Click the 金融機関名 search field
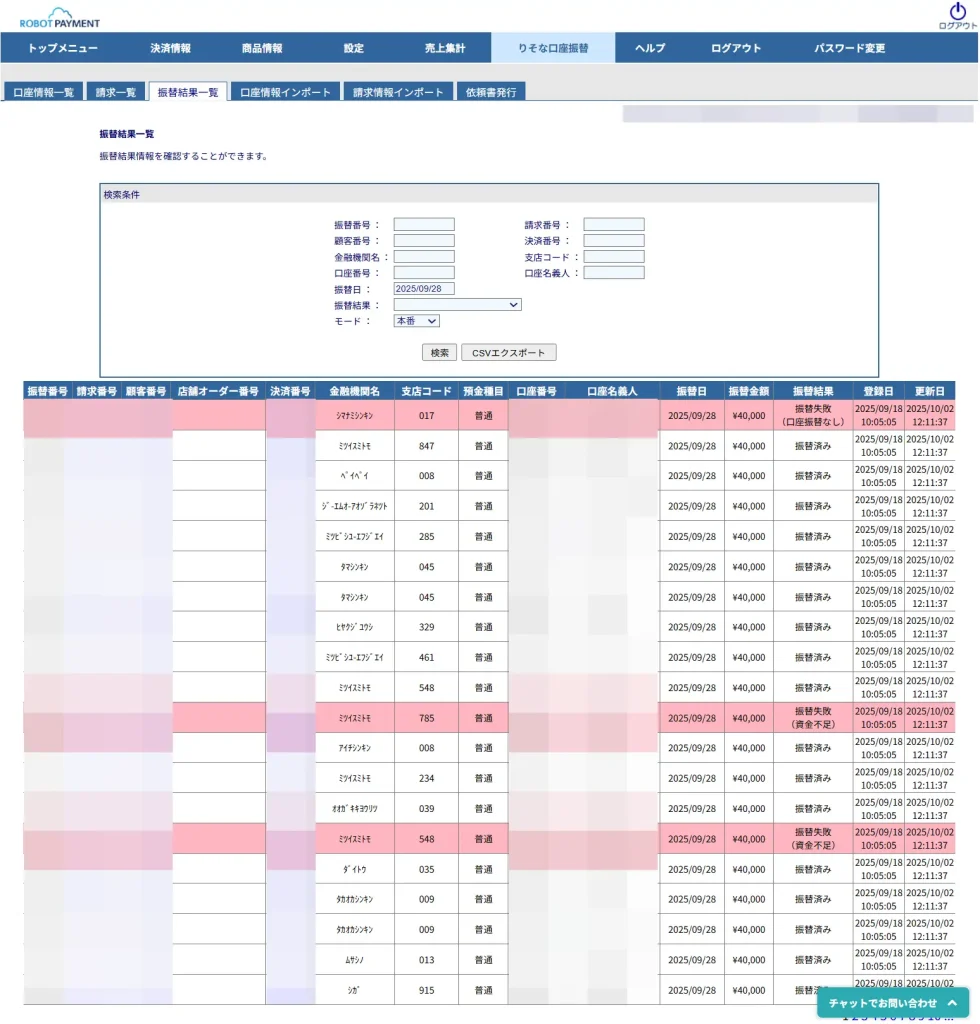This screenshot has width=980, height=1024. tap(424, 257)
